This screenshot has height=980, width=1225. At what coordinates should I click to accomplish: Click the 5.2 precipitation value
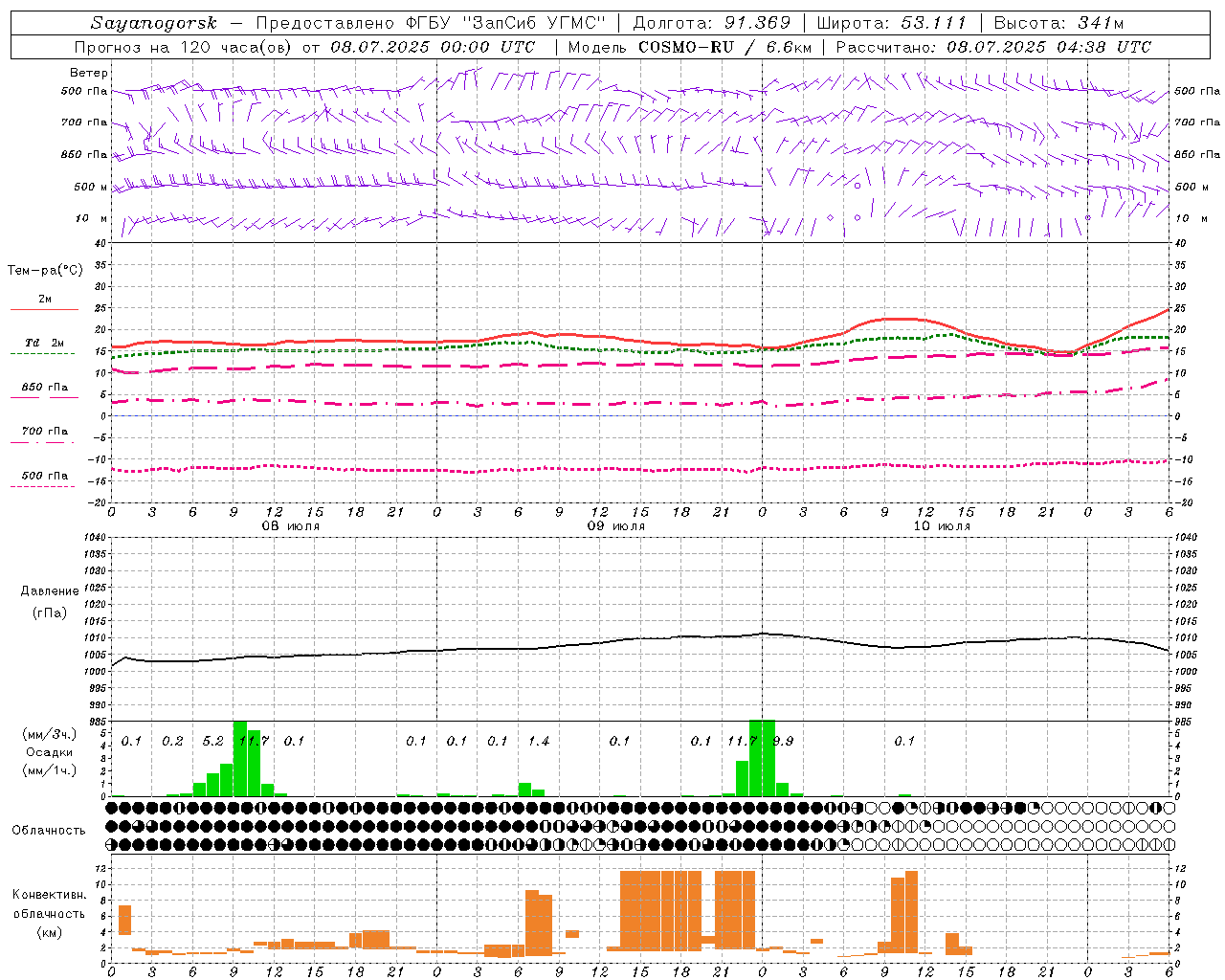[212, 742]
